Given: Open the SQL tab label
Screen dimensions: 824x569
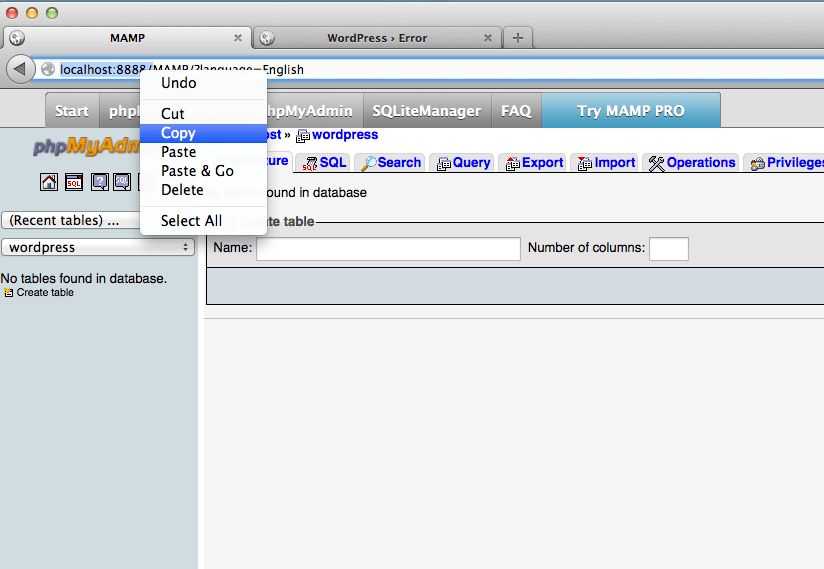Looking at the screenshot, I should point(333,162).
